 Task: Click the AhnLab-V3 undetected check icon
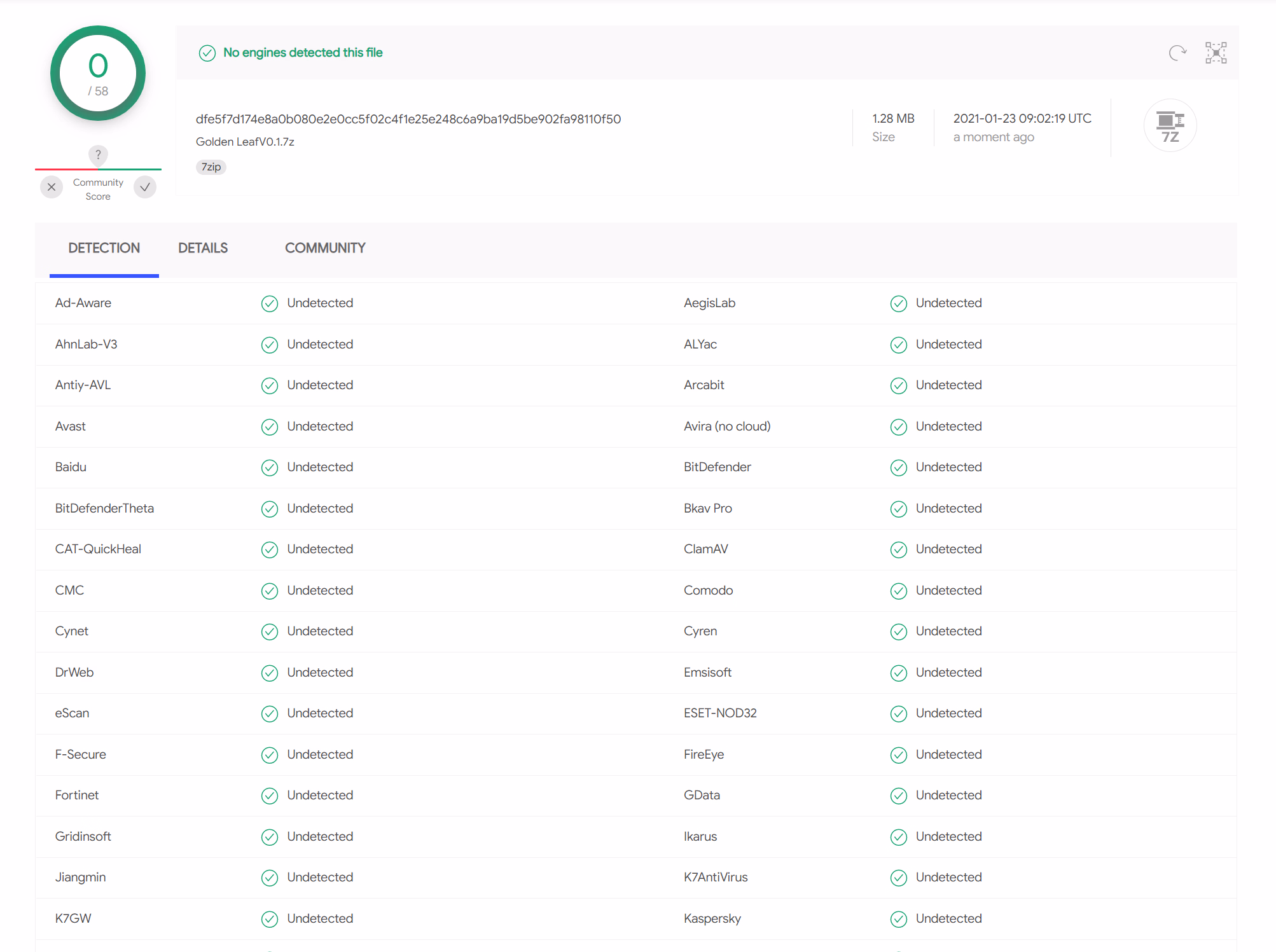pos(270,345)
